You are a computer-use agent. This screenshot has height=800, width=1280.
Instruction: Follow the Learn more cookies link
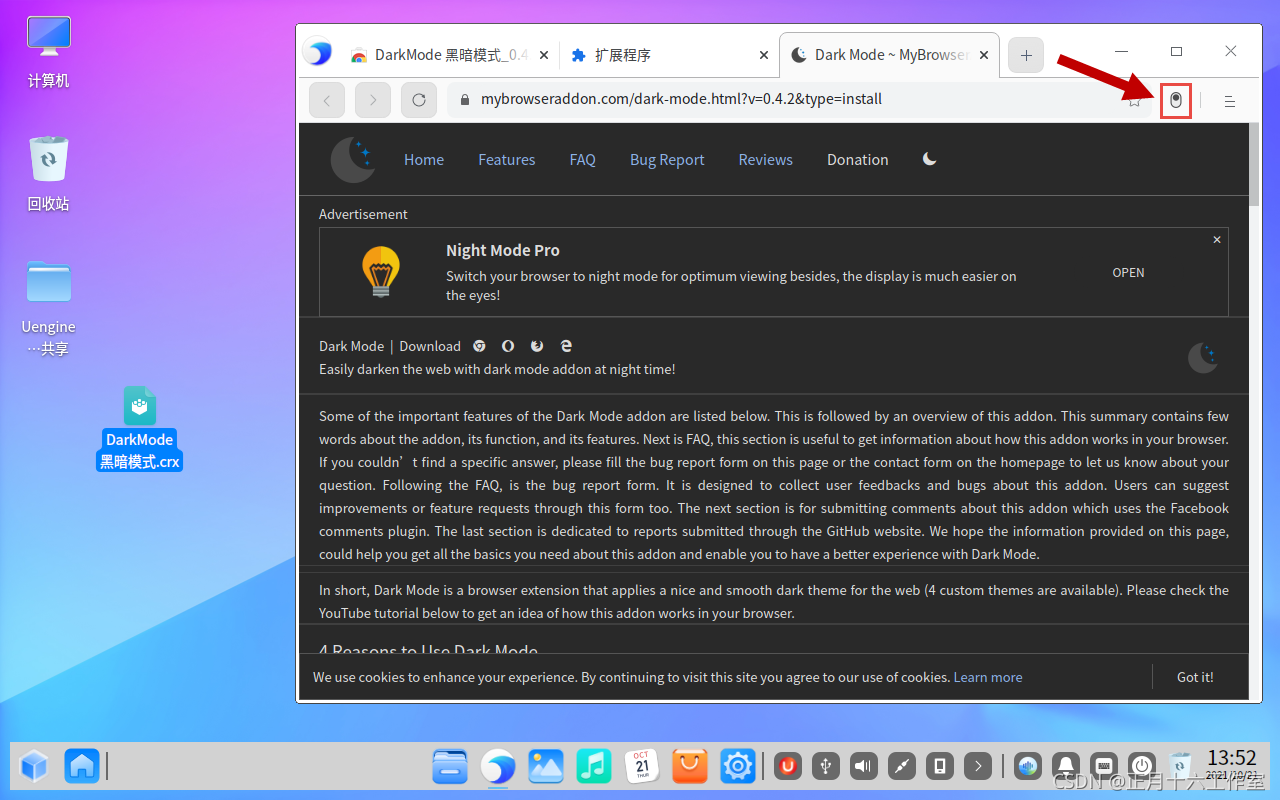point(988,677)
